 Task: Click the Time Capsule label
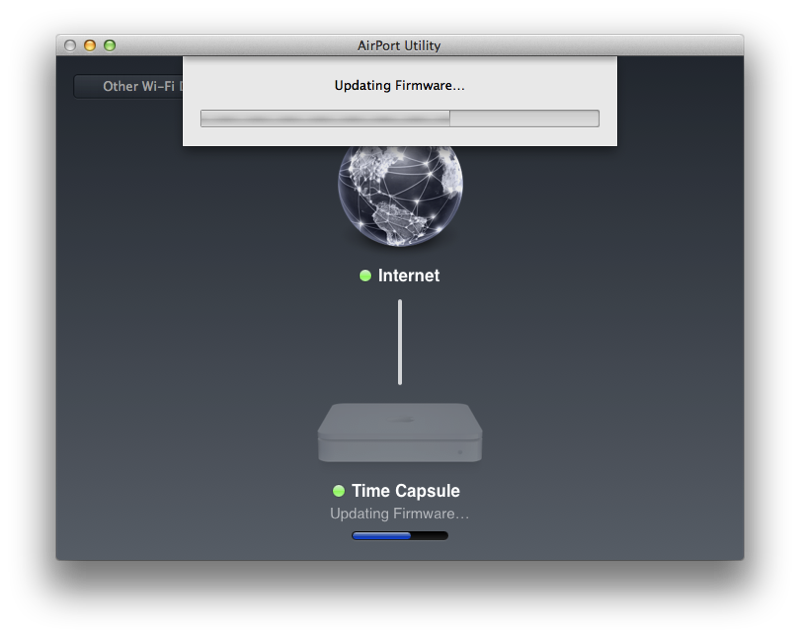406,490
